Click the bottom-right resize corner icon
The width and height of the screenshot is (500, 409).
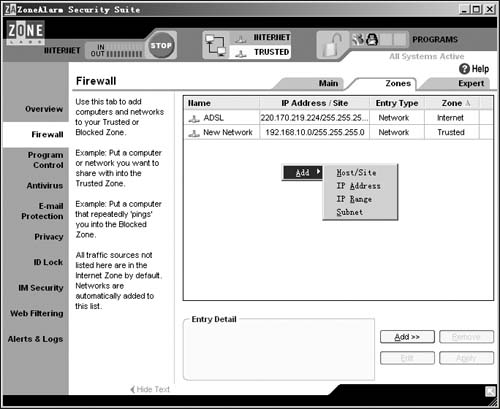(x=490, y=391)
